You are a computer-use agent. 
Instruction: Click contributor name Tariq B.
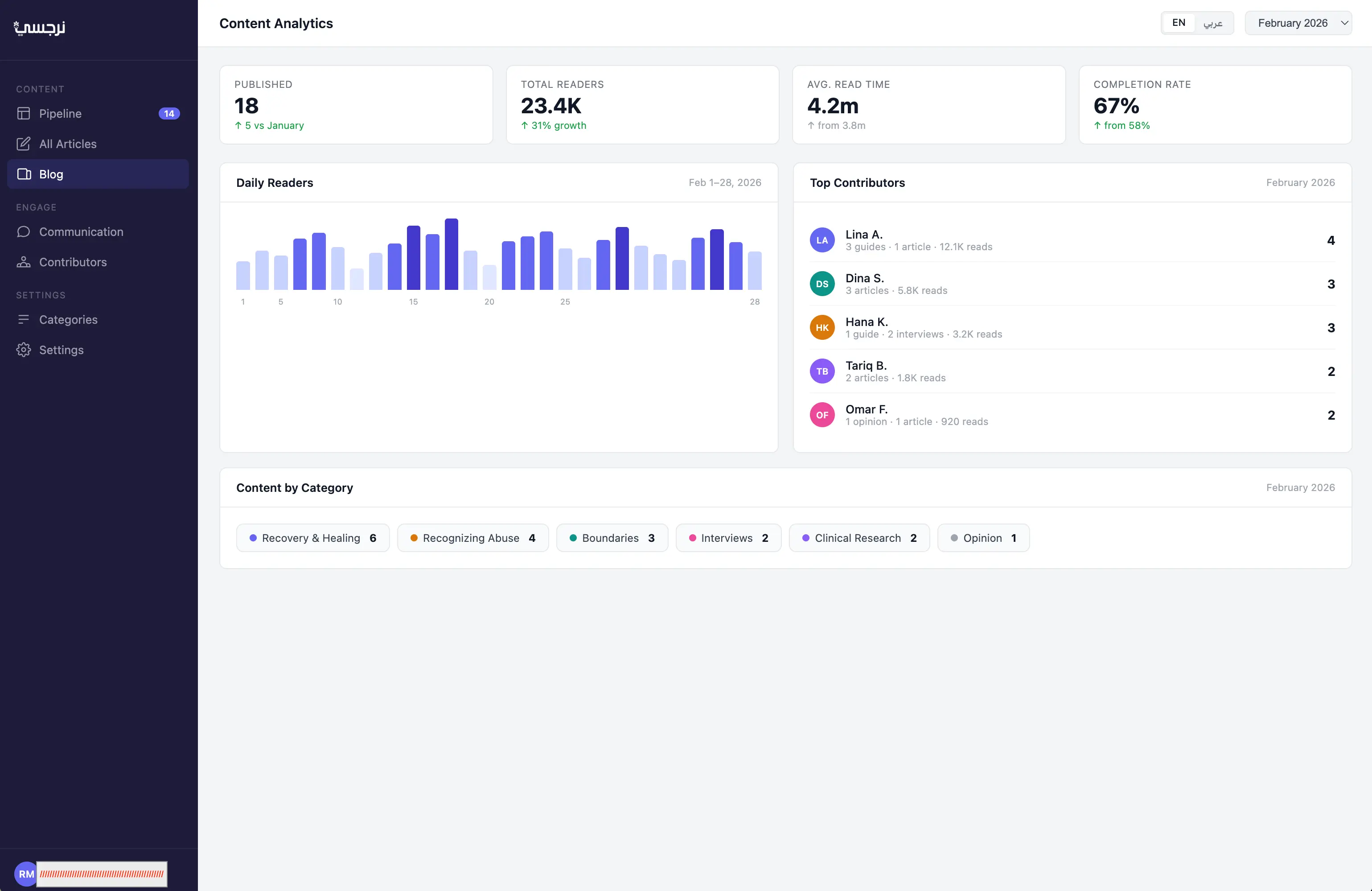866,366
